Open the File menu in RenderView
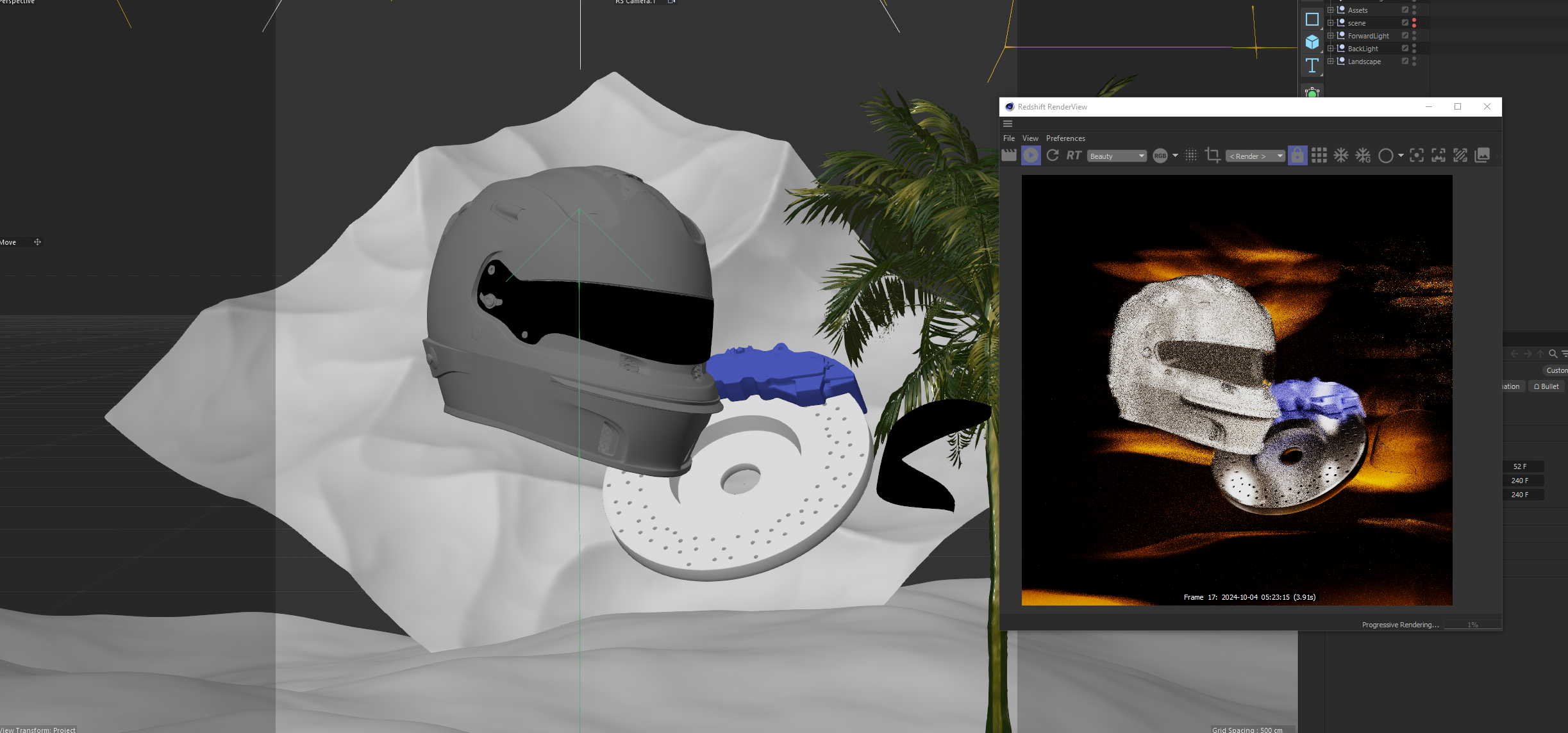Screen dimensions: 1568x733 (1009, 138)
